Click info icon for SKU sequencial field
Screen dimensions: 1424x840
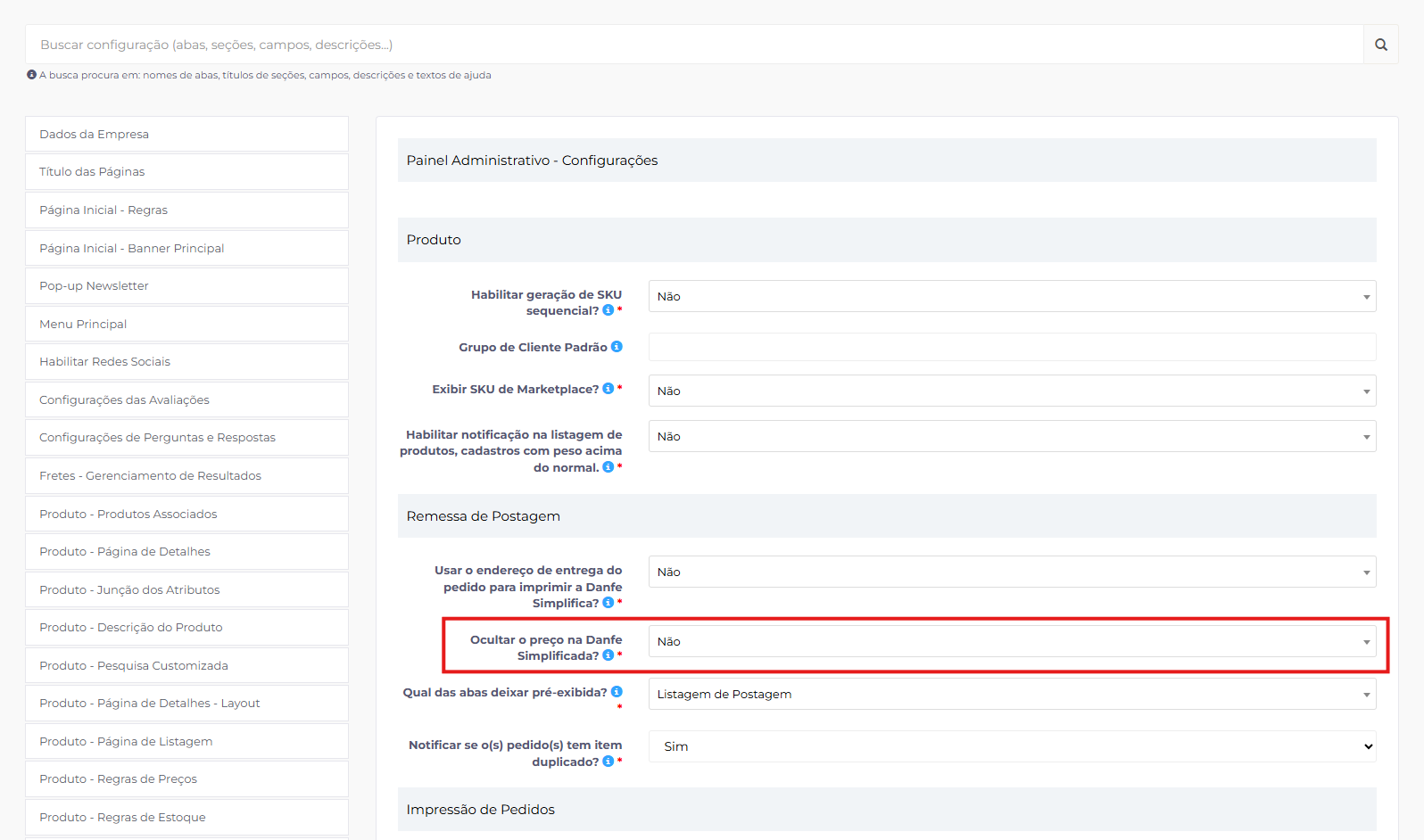coord(608,310)
